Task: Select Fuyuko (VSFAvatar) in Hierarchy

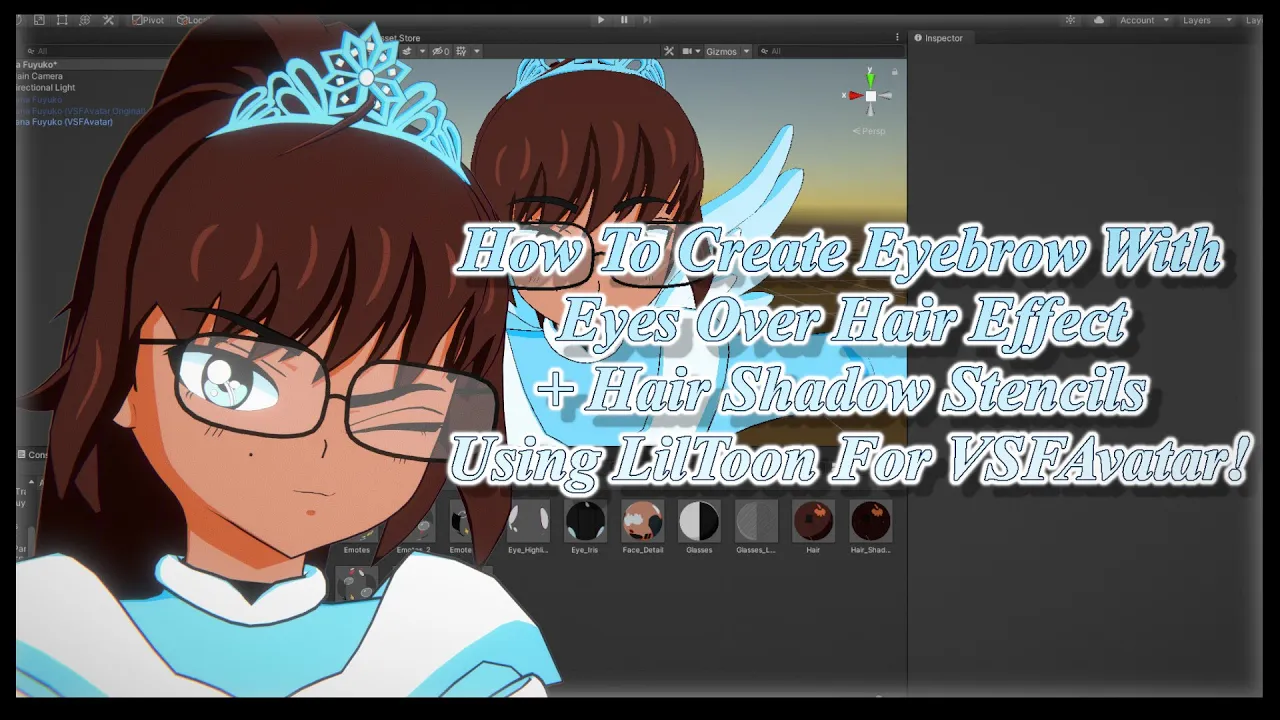Action: pos(64,122)
